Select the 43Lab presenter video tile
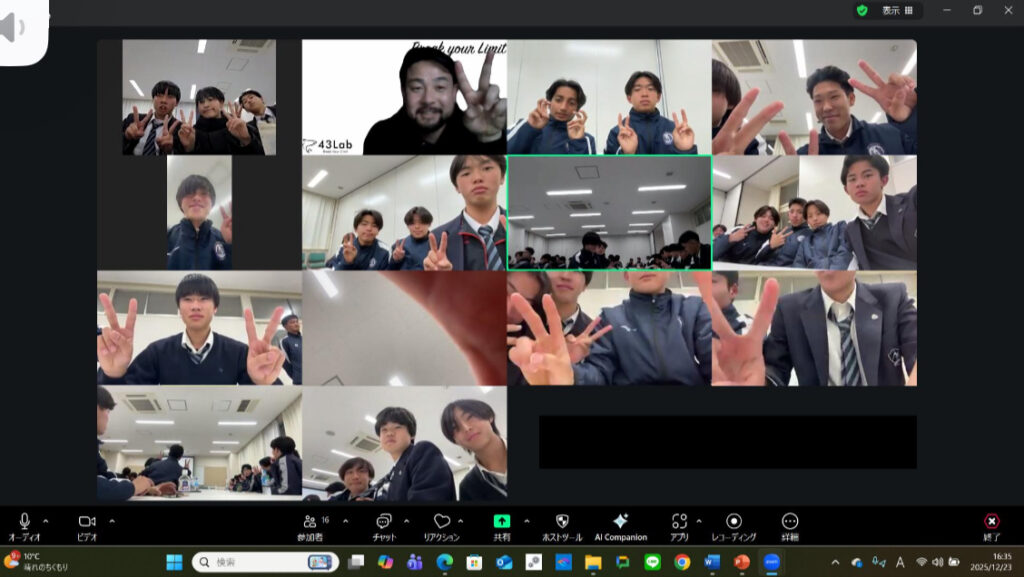This screenshot has width=1024, height=577. [x=404, y=97]
